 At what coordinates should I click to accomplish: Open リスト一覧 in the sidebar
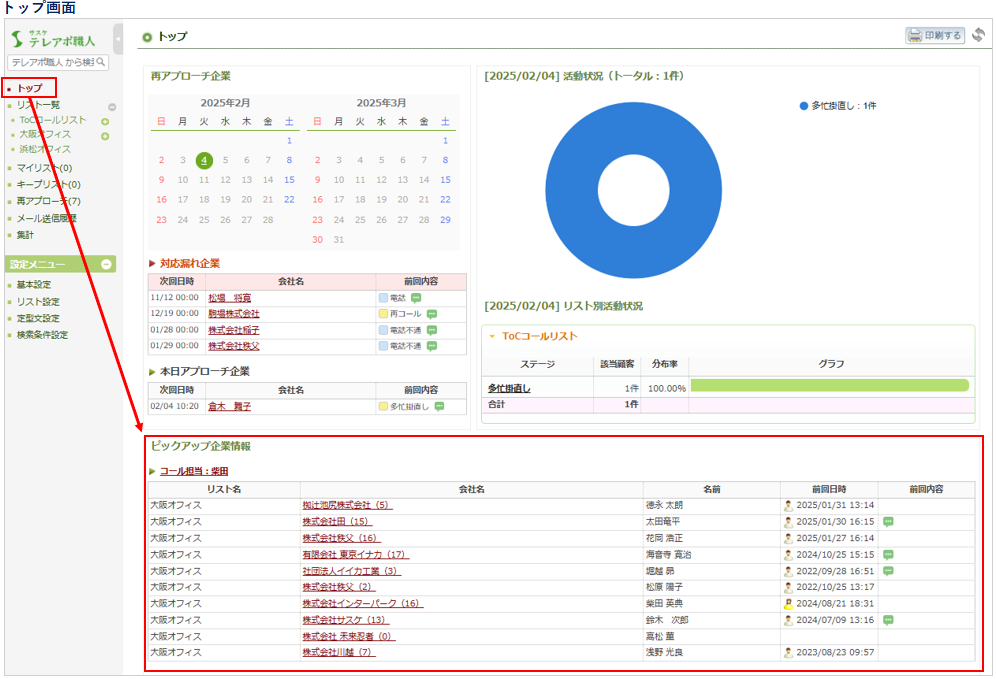coord(38,105)
